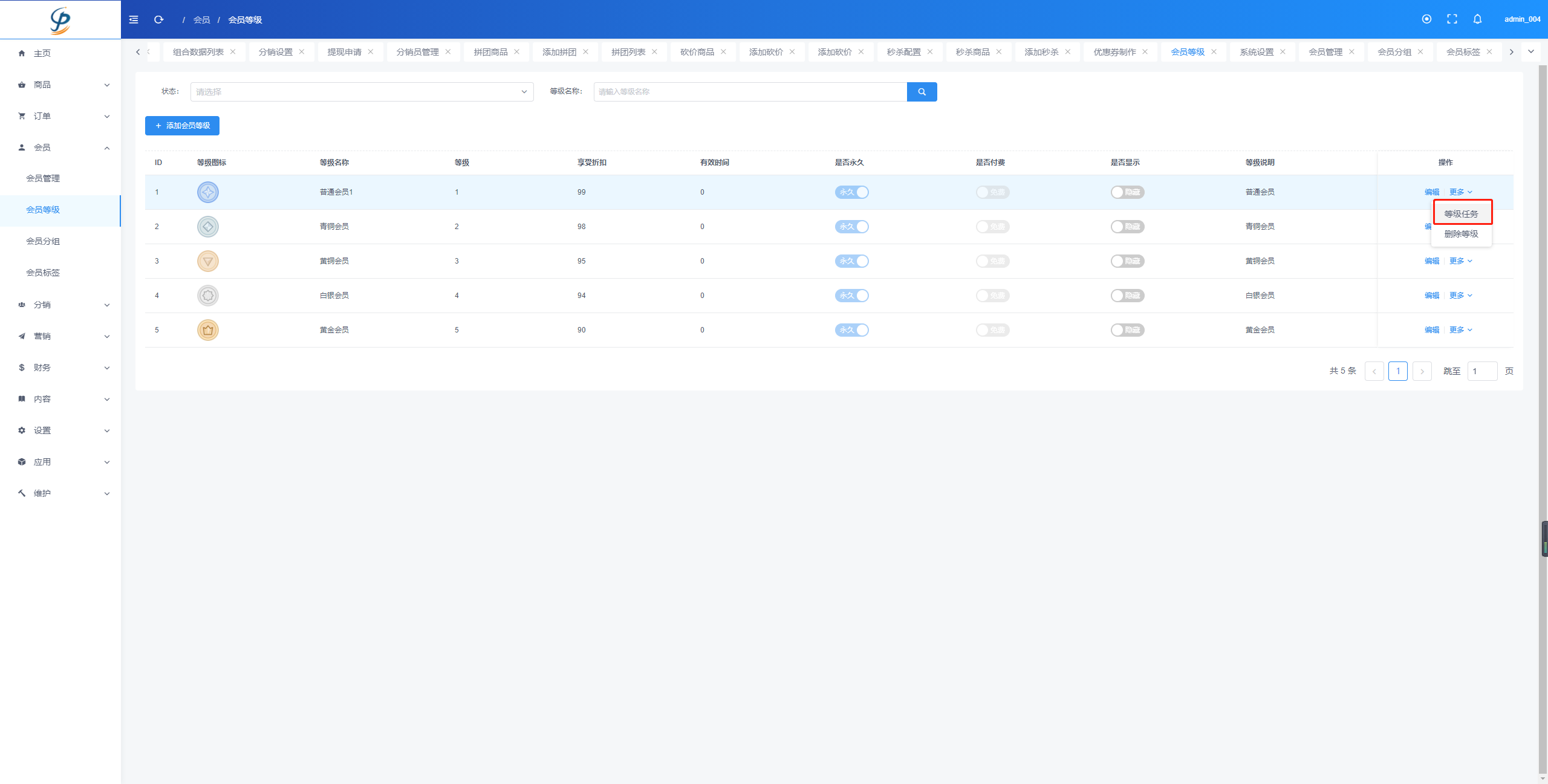
Task: Open the notifications bell
Action: (x=1477, y=19)
